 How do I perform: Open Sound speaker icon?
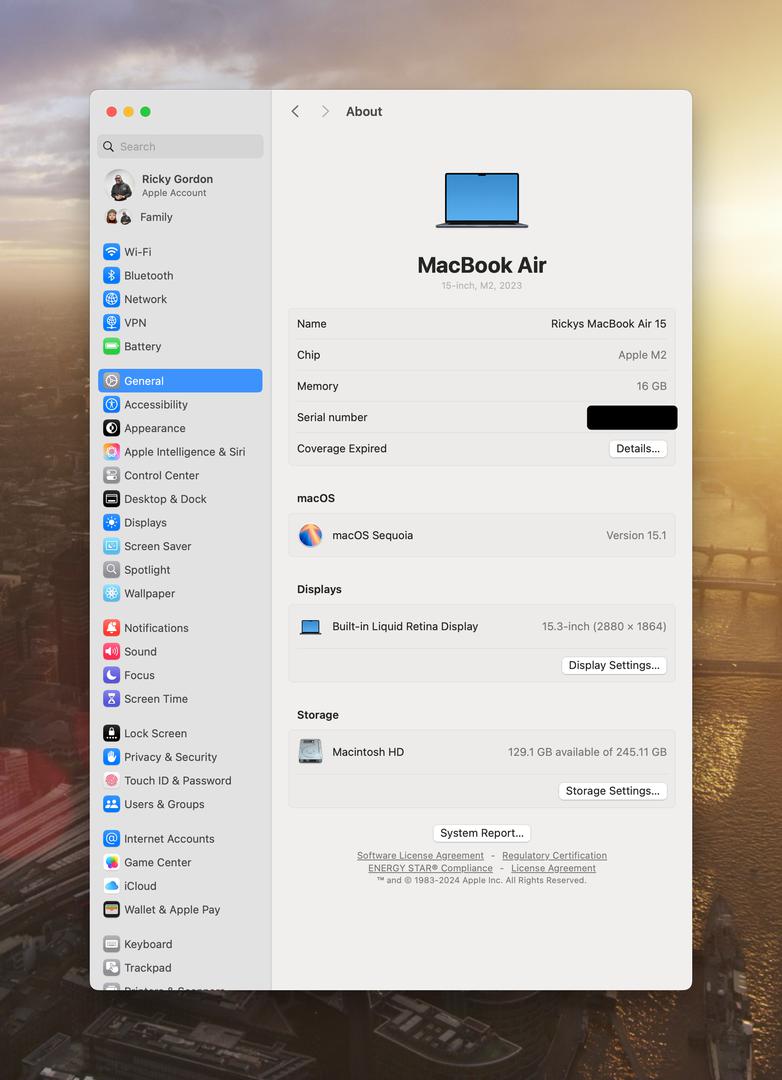[112, 652]
